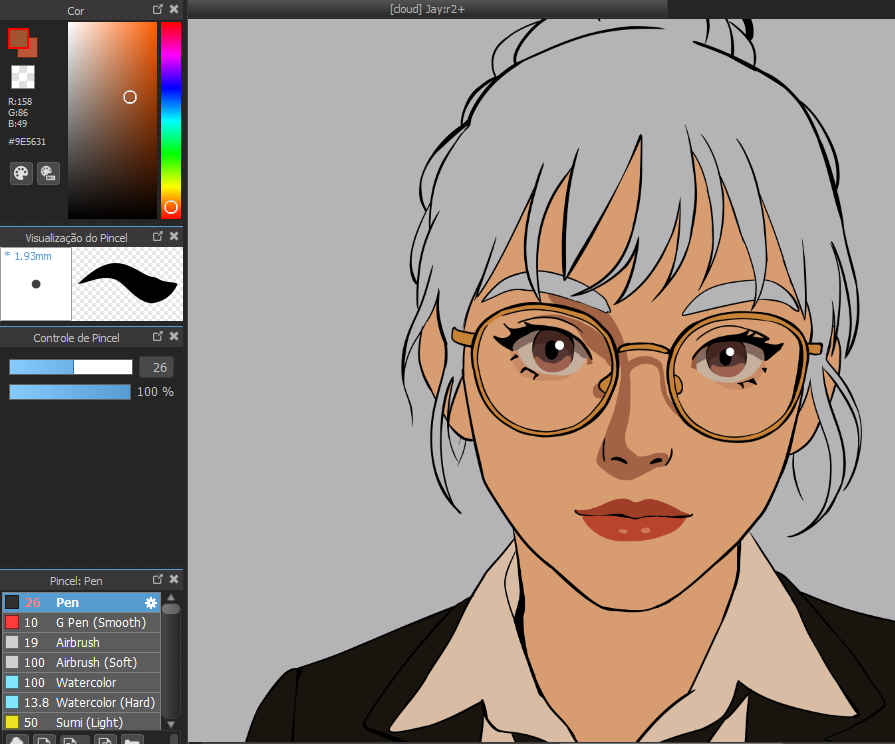Screen dimensions: 895x744
Task: Select the Airbrush brush with size 19
Action: (x=82, y=642)
